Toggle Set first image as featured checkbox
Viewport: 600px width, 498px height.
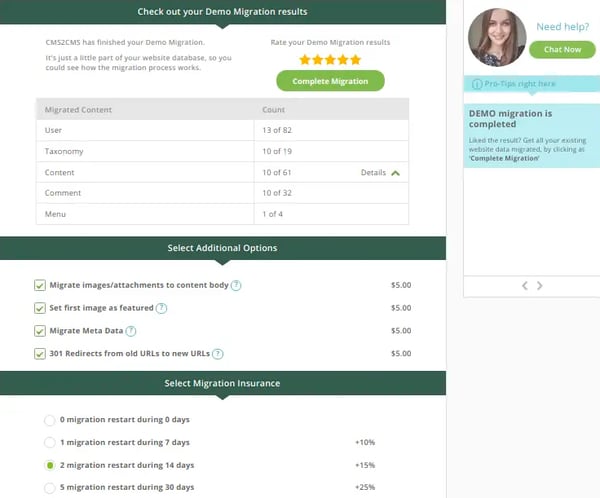click(x=40, y=308)
